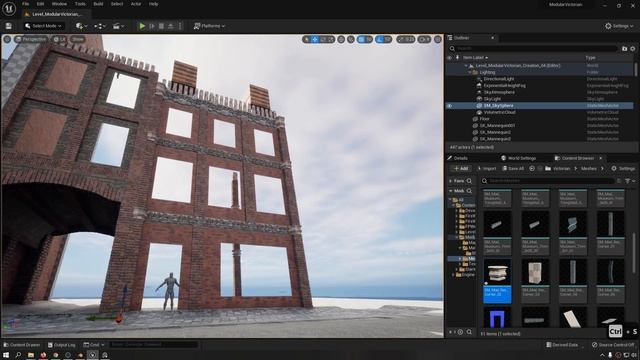This screenshot has height=360, width=640.
Task: Open the Blueprints toolbar dropdown
Action: [99, 26]
